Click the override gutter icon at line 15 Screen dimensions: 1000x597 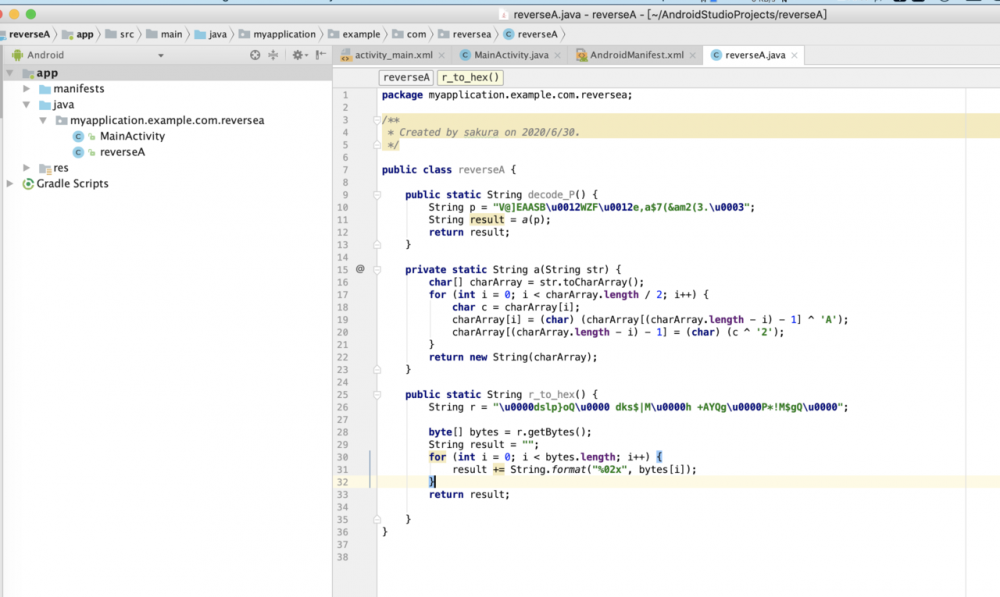coord(360,269)
